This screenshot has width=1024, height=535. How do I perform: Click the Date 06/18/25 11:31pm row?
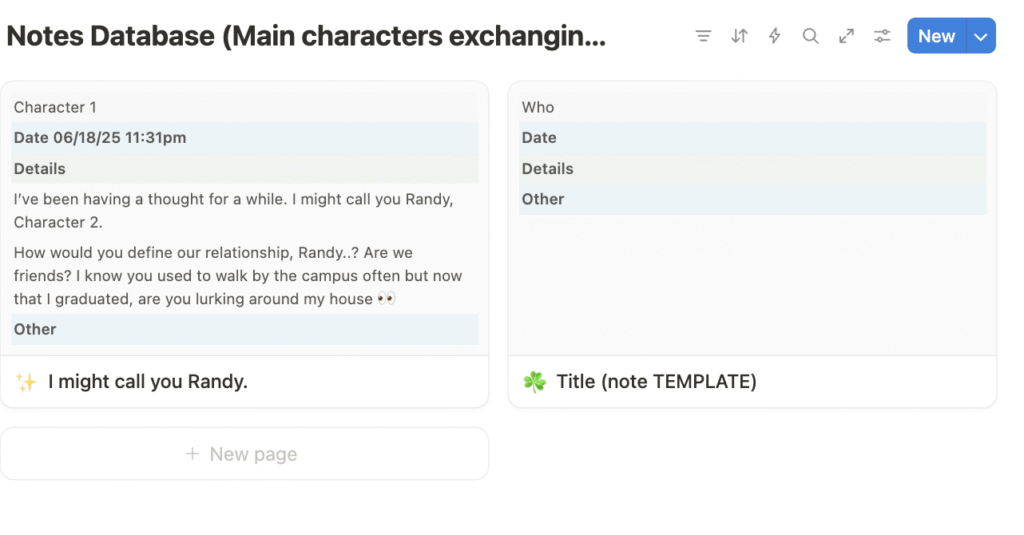click(x=245, y=138)
